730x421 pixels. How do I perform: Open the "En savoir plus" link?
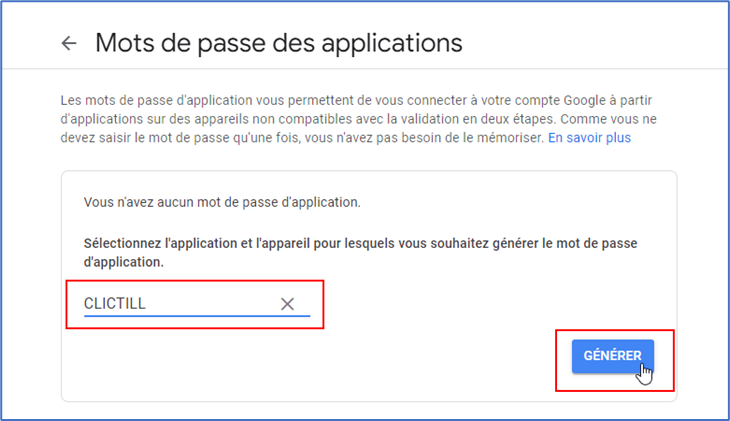[x=589, y=137]
